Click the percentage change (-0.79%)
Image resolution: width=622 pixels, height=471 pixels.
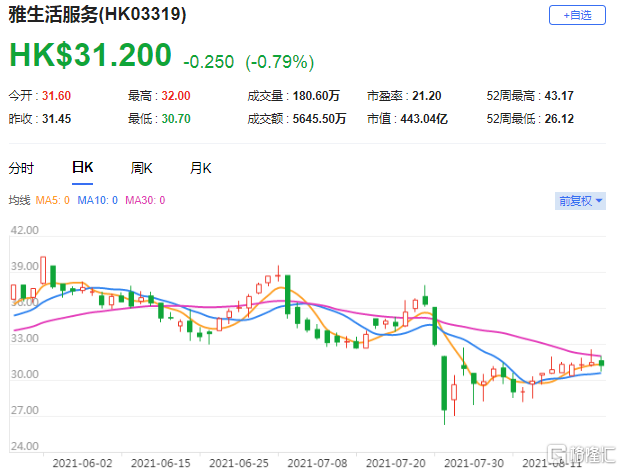click(280, 62)
